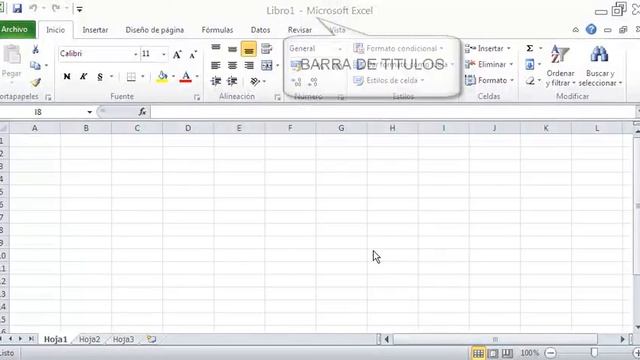Click merge and center icon
The width and height of the screenshot is (640, 360).
267,65
